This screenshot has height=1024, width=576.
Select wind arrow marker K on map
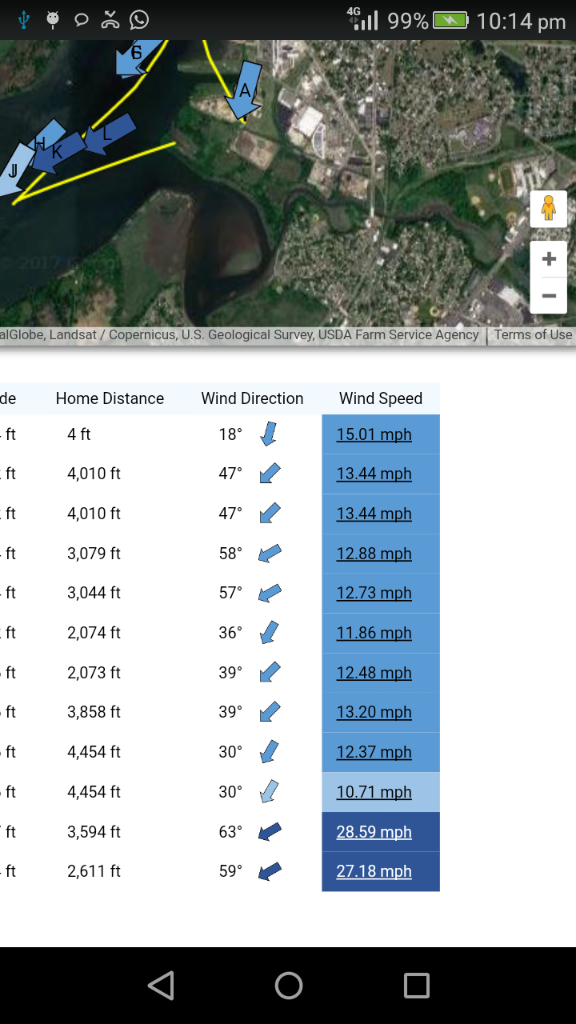click(57, 153)
